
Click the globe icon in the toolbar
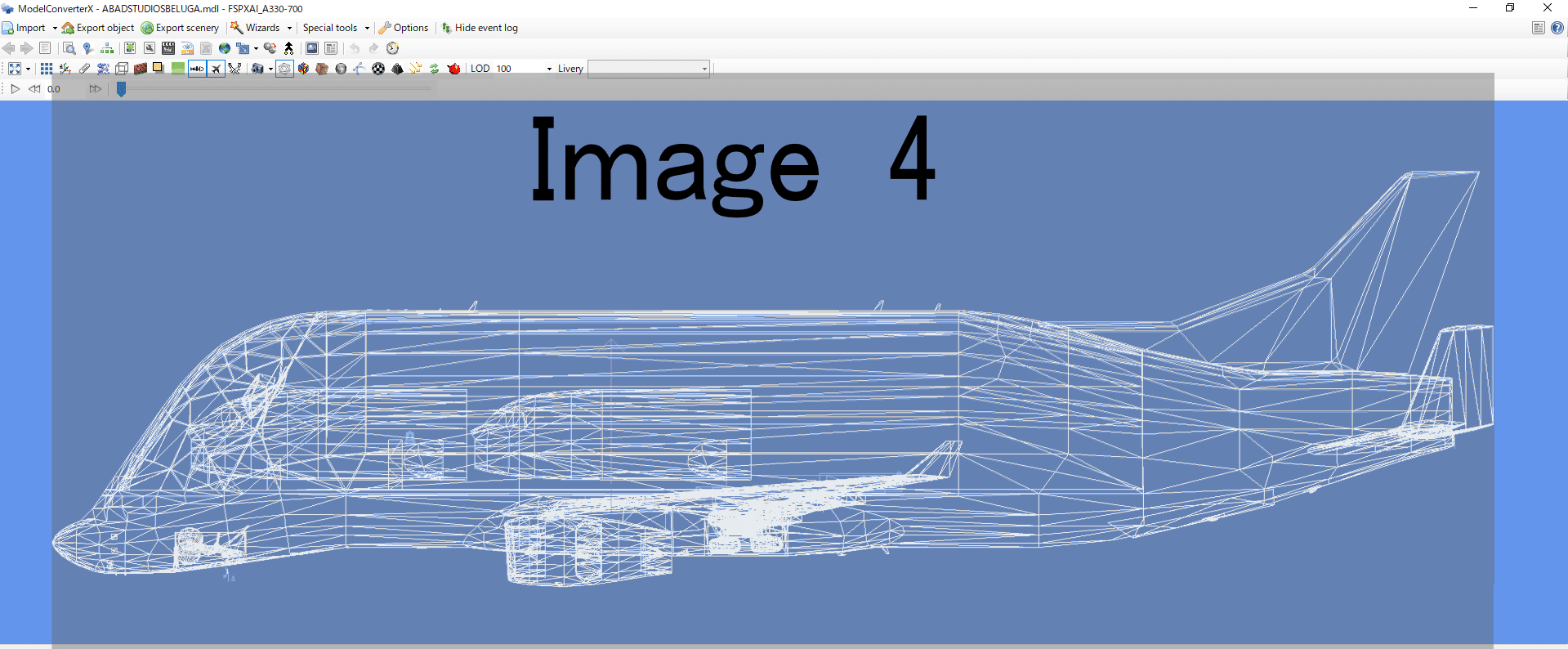click(x=224, y=48)
